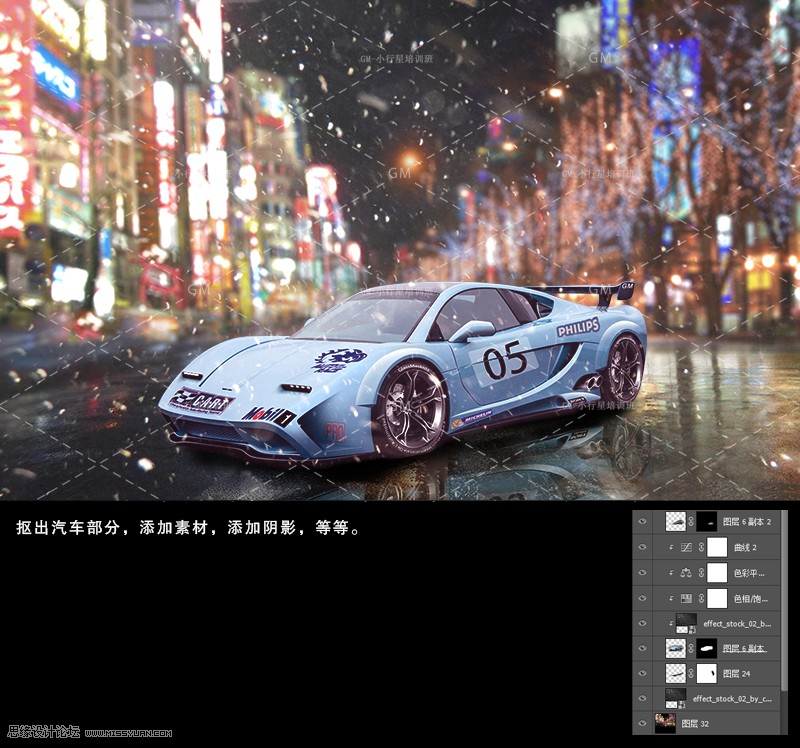
Task: Toggle eye of 色相/饱... layer
Action: pos(642,598)
